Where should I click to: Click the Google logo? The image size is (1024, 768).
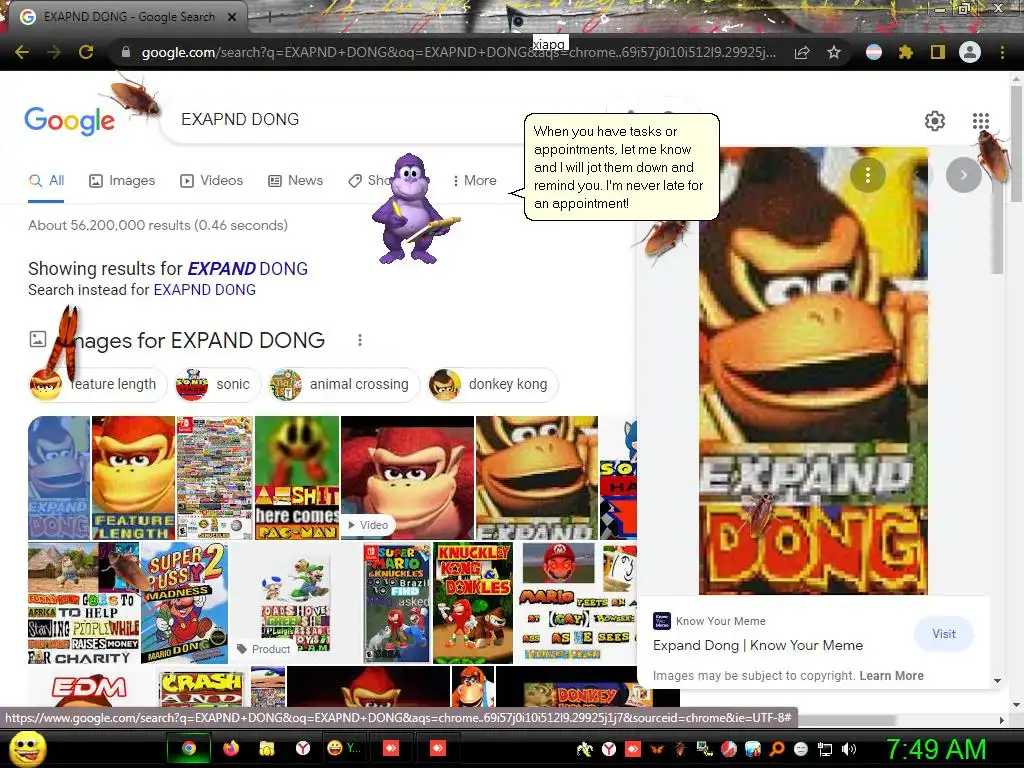[69, 120]
